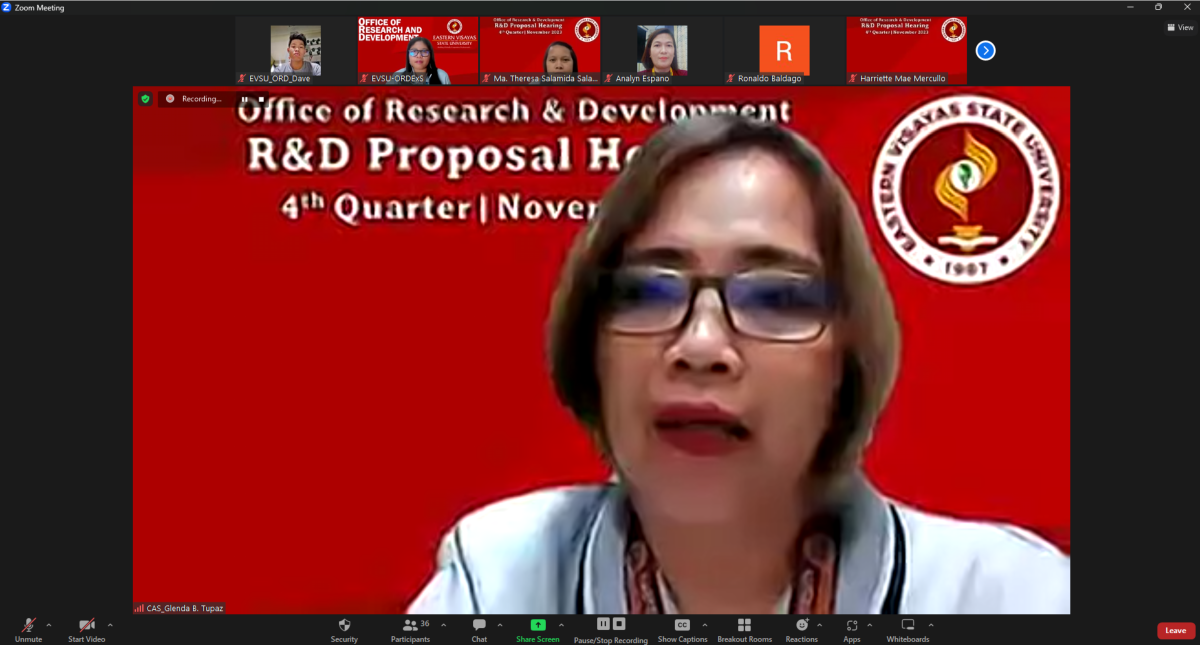
Task: Expand the arrow next to Share Screen
Action: tap(563, 625)
